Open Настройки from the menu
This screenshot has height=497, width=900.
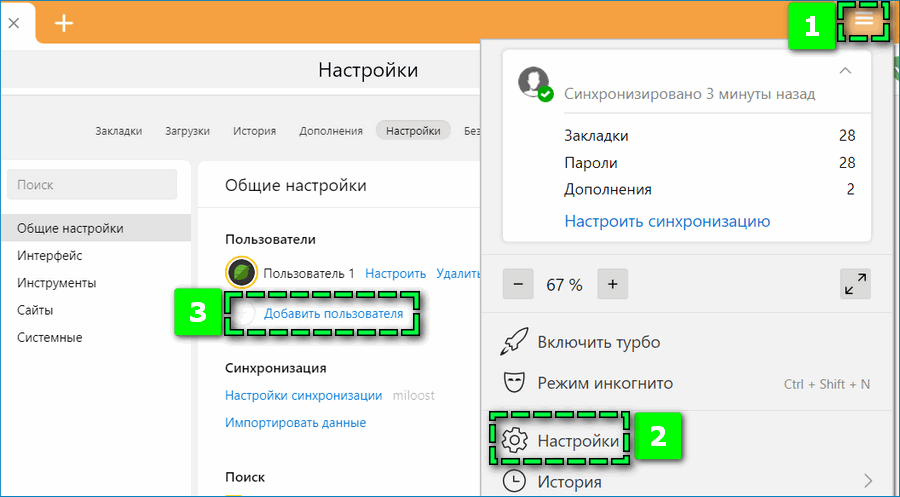pyautogui.click(x=578, y=441)
